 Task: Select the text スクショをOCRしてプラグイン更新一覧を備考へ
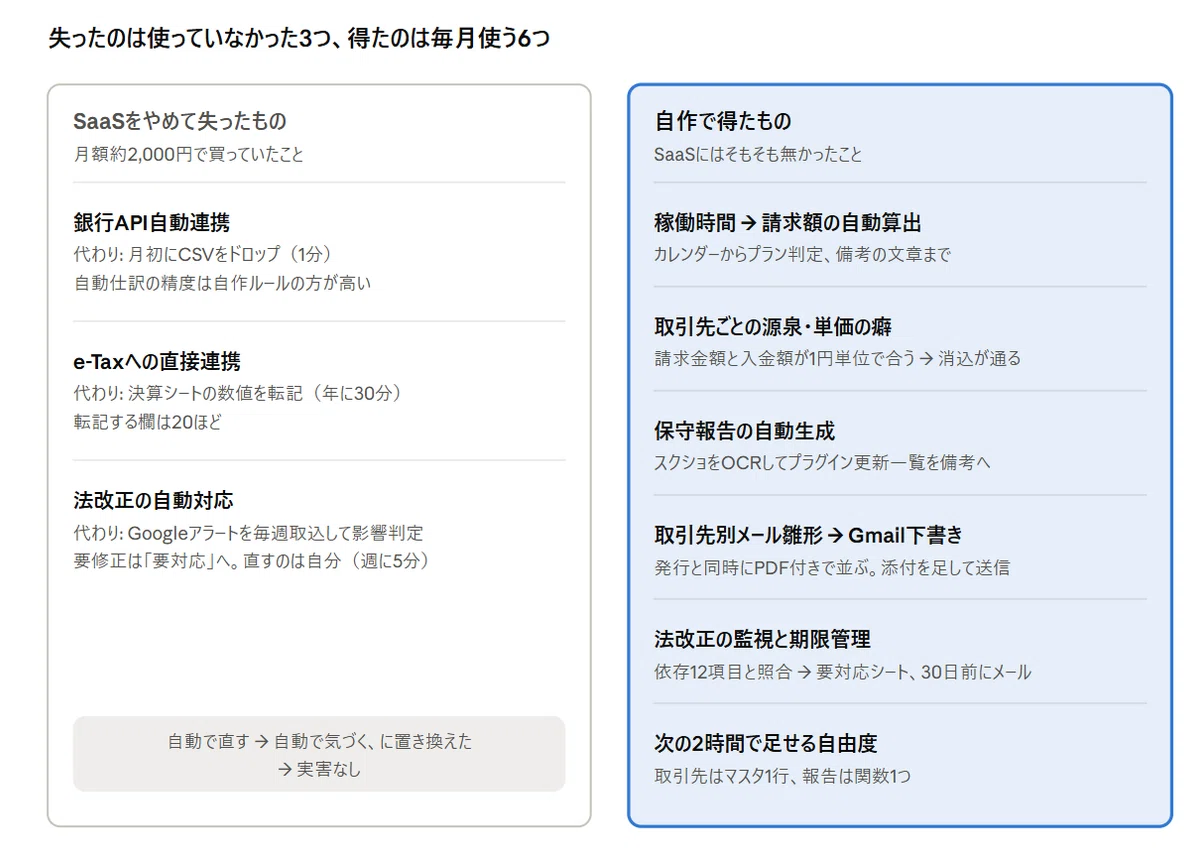(823, 462)
